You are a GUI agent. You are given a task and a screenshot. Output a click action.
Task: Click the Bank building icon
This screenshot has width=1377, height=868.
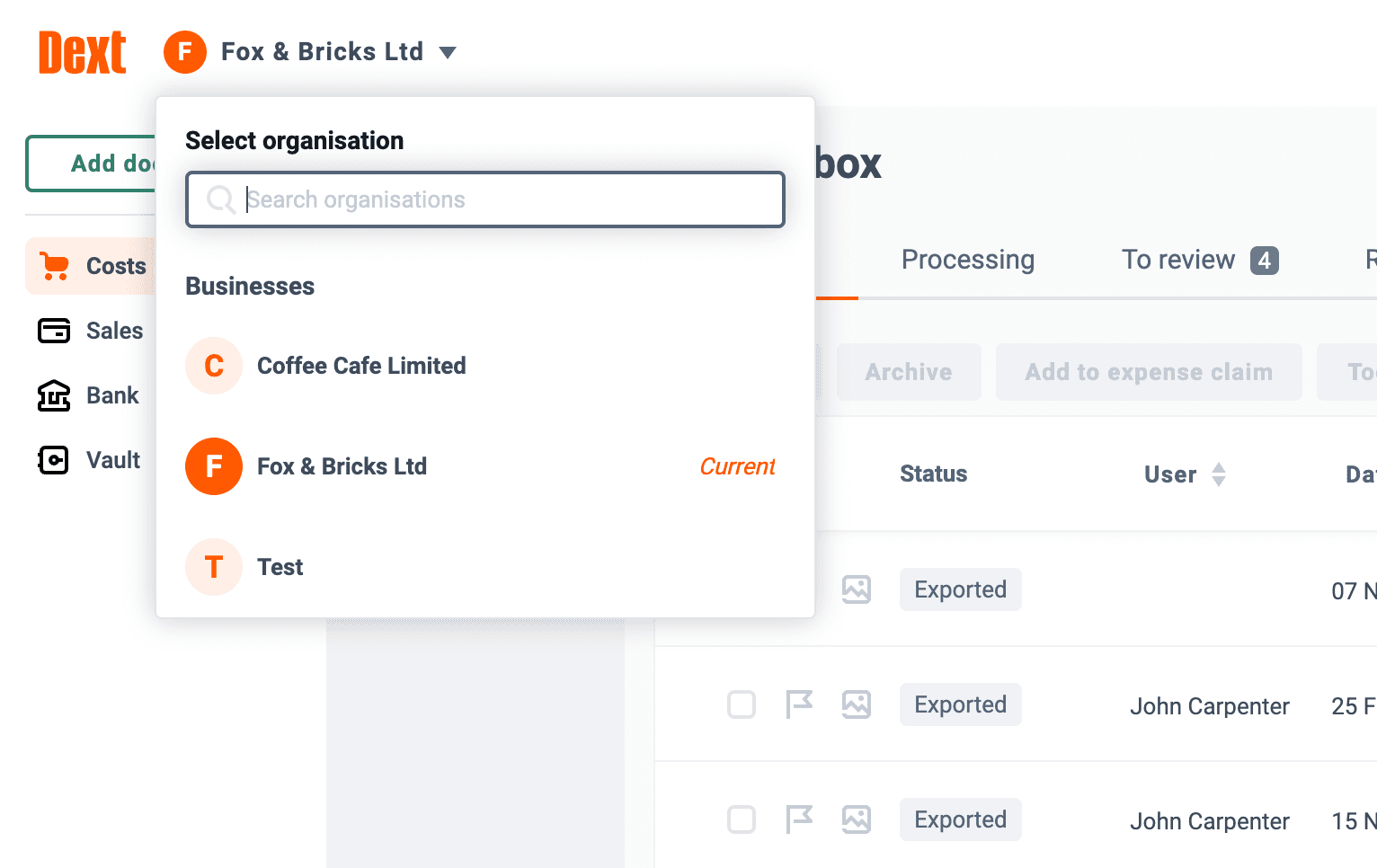[x=54, y=395]
